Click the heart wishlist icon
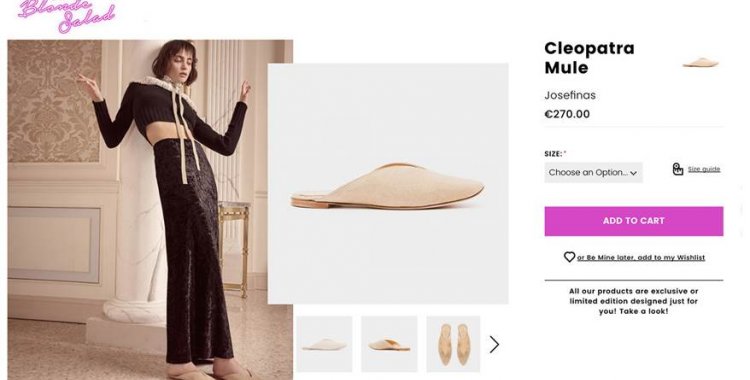 click(x=569, y=257)
